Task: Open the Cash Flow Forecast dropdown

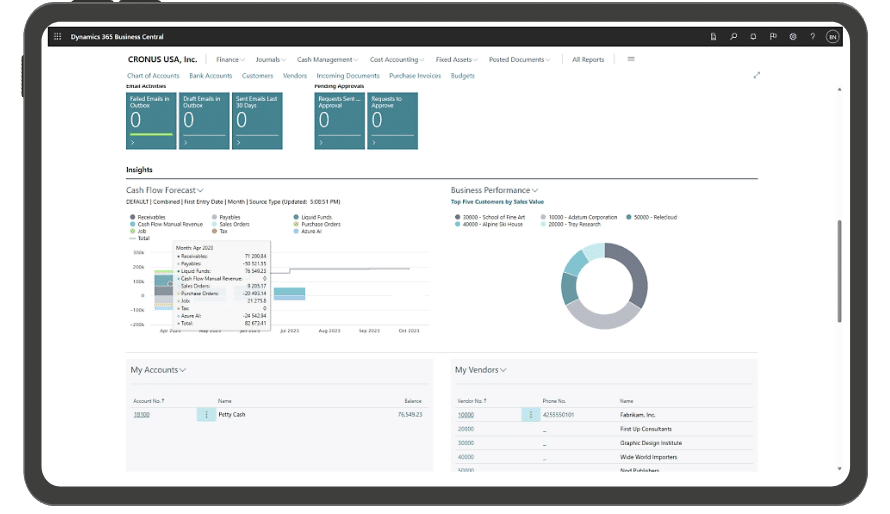Action: click(165, 190)
